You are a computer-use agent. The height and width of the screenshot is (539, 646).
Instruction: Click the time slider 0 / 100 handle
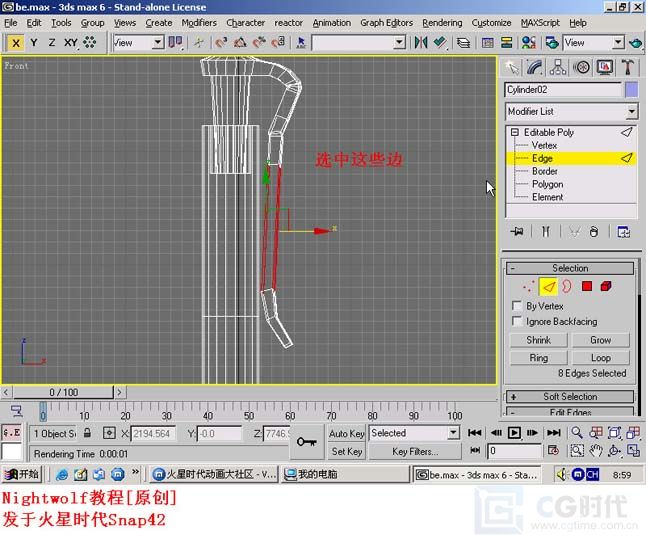pos(63,392)
